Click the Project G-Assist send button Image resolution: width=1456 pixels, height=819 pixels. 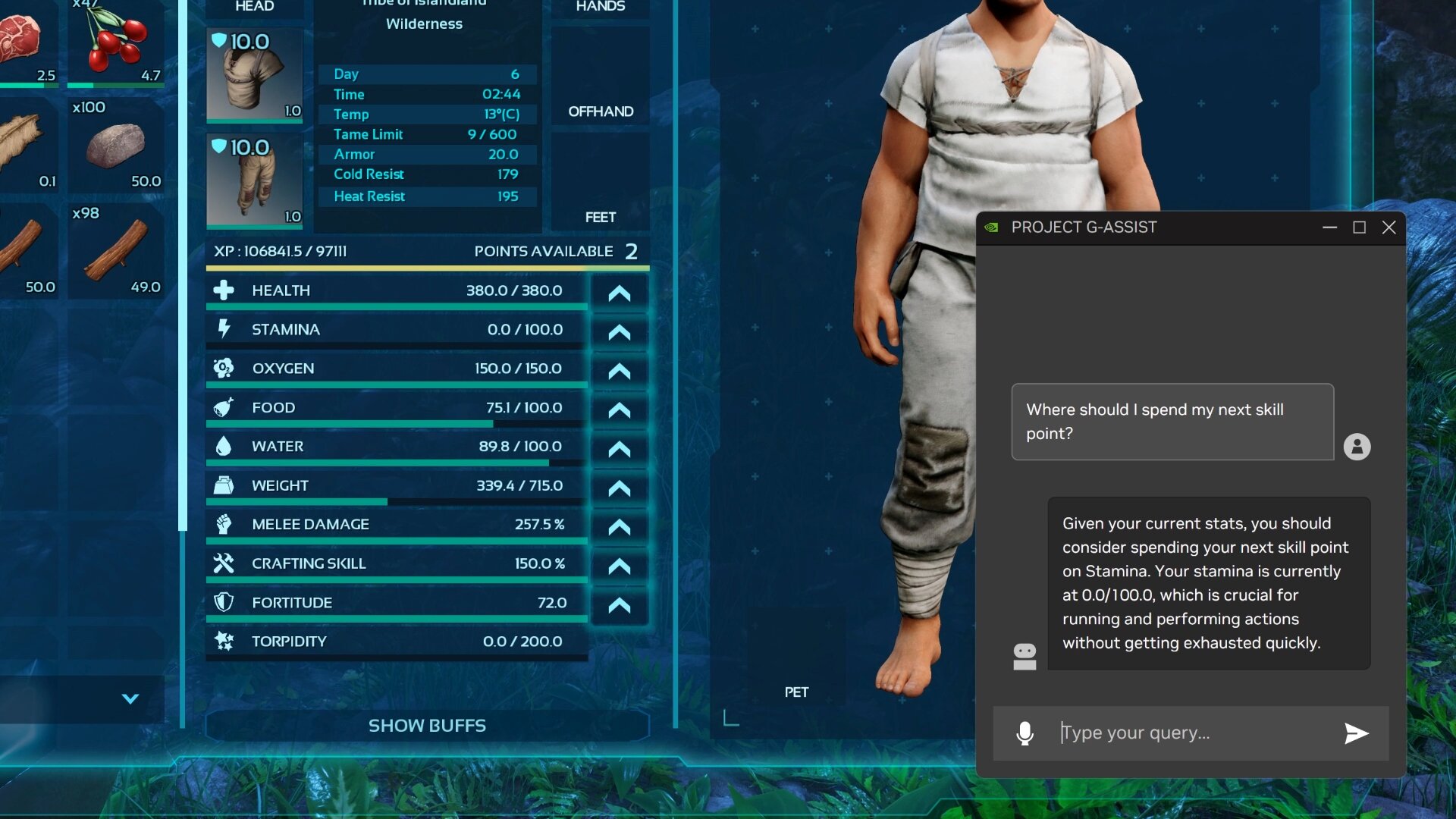pos(1358,731)
